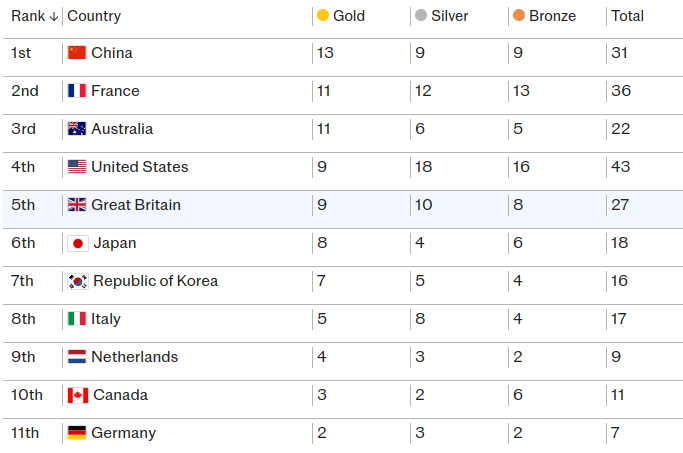This screenshot has height=453, width=683.
Task: Click the United States flag icon
Action: 77,167
